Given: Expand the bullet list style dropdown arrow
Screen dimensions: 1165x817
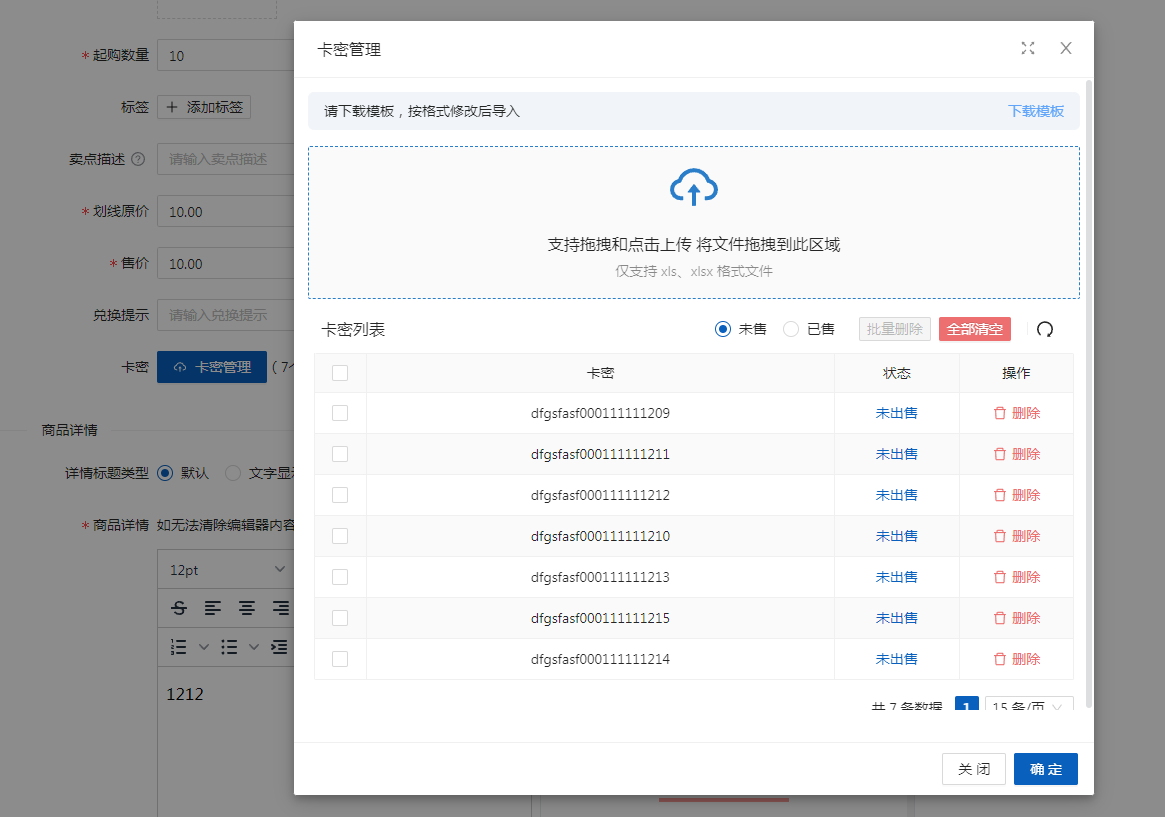Looking at the screenshot, I should click(254, 646).
